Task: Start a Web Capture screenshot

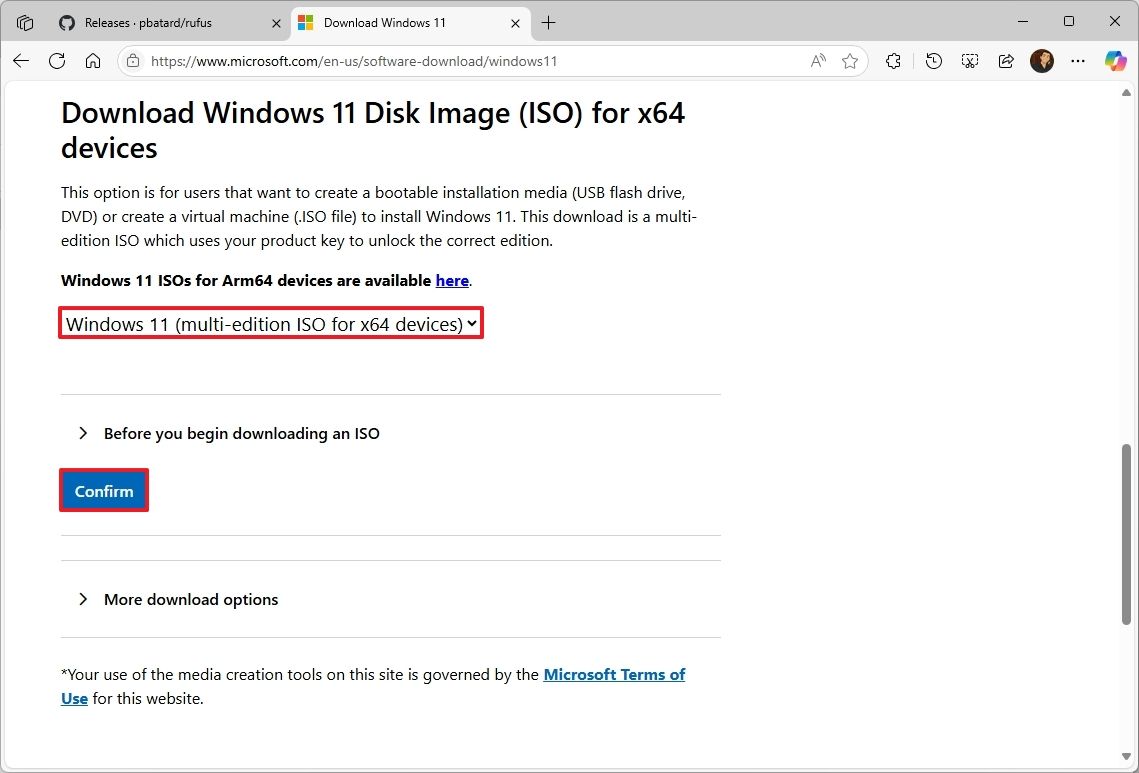Action: point(969,61)
